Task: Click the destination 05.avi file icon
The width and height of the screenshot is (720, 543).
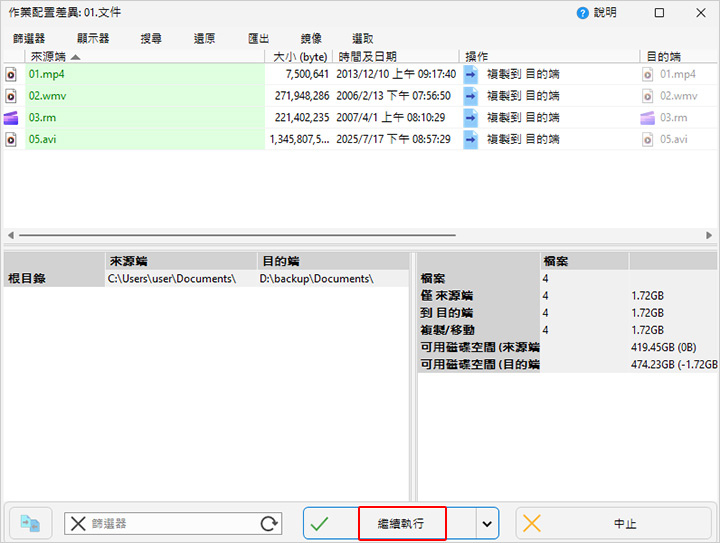Action: (647, 140)
